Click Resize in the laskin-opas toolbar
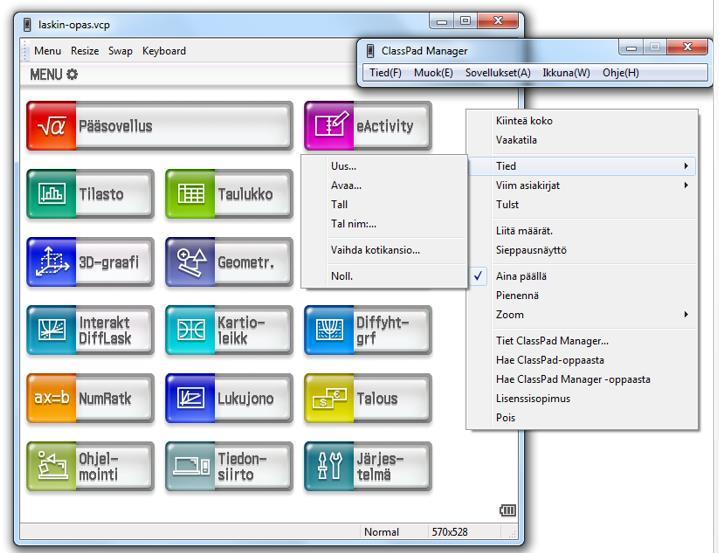 pos(85,51)
